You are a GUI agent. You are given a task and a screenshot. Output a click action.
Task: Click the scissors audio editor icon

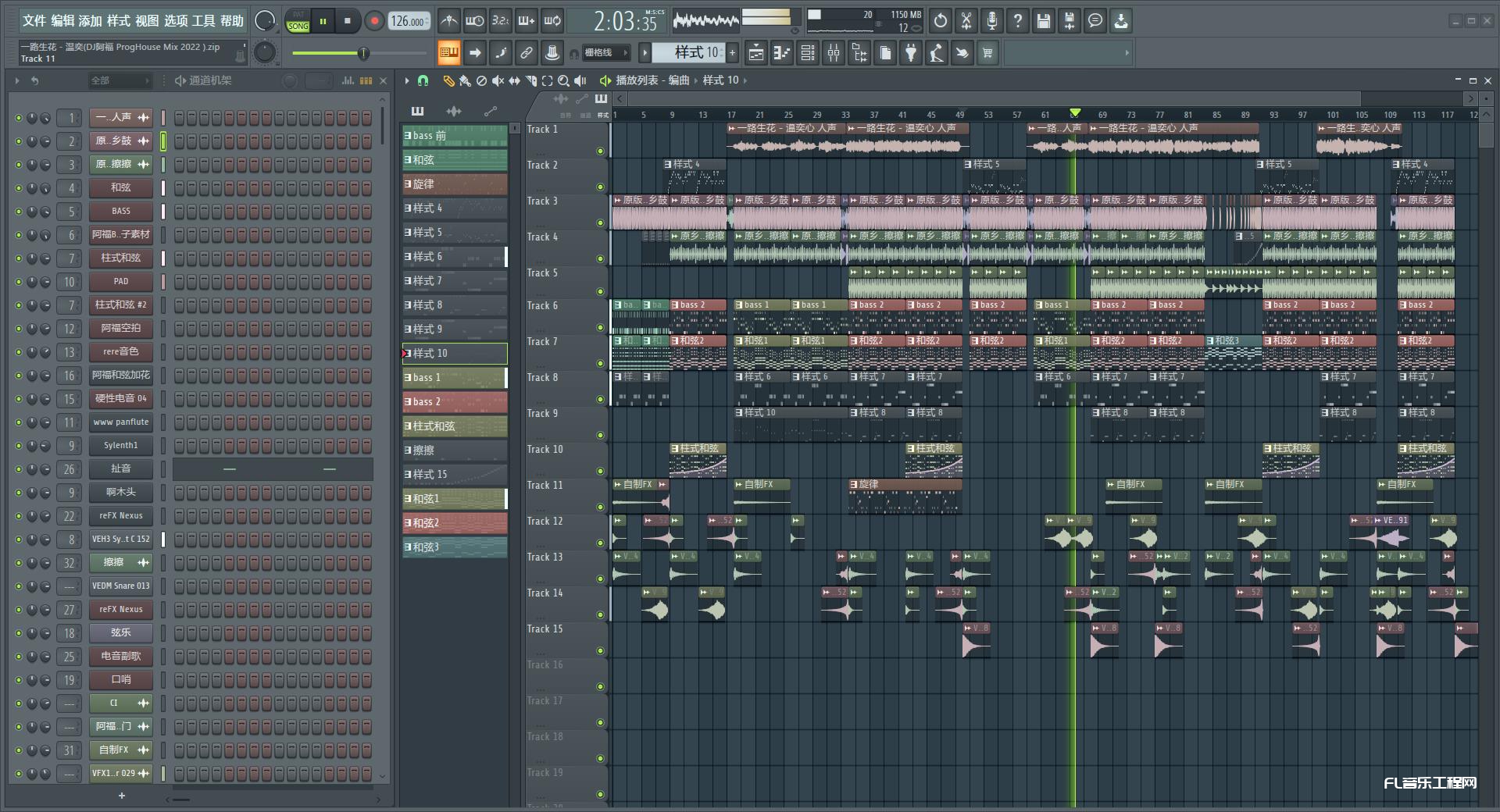pos(966,21)
